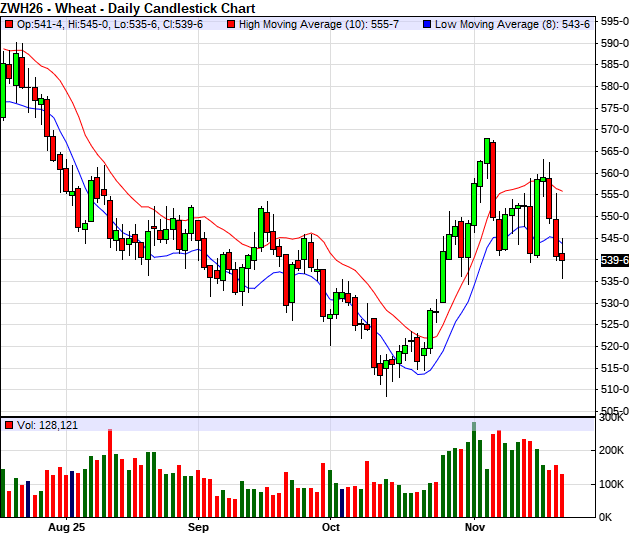Viewport: 640px width, 536px height.
Task: Click the red Vol legend square
Action: point(9,425)
